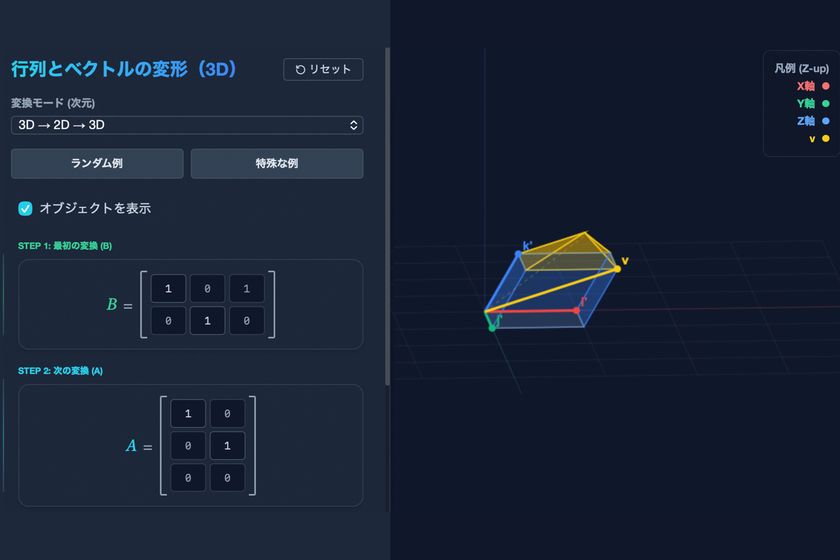Click the yellow vector v endpoint
The image size is (840, 560).
tap(617, 268)
